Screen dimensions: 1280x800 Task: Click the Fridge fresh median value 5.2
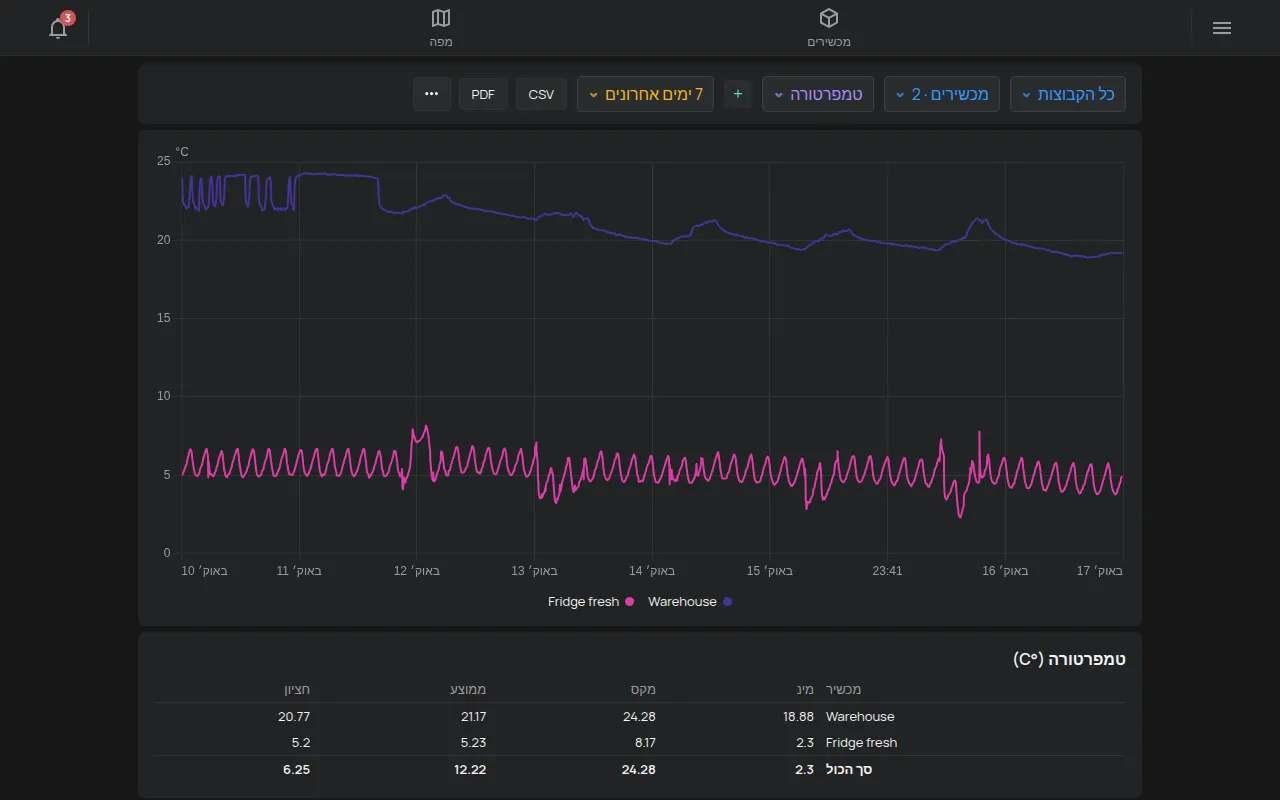(x=300, y=743)
